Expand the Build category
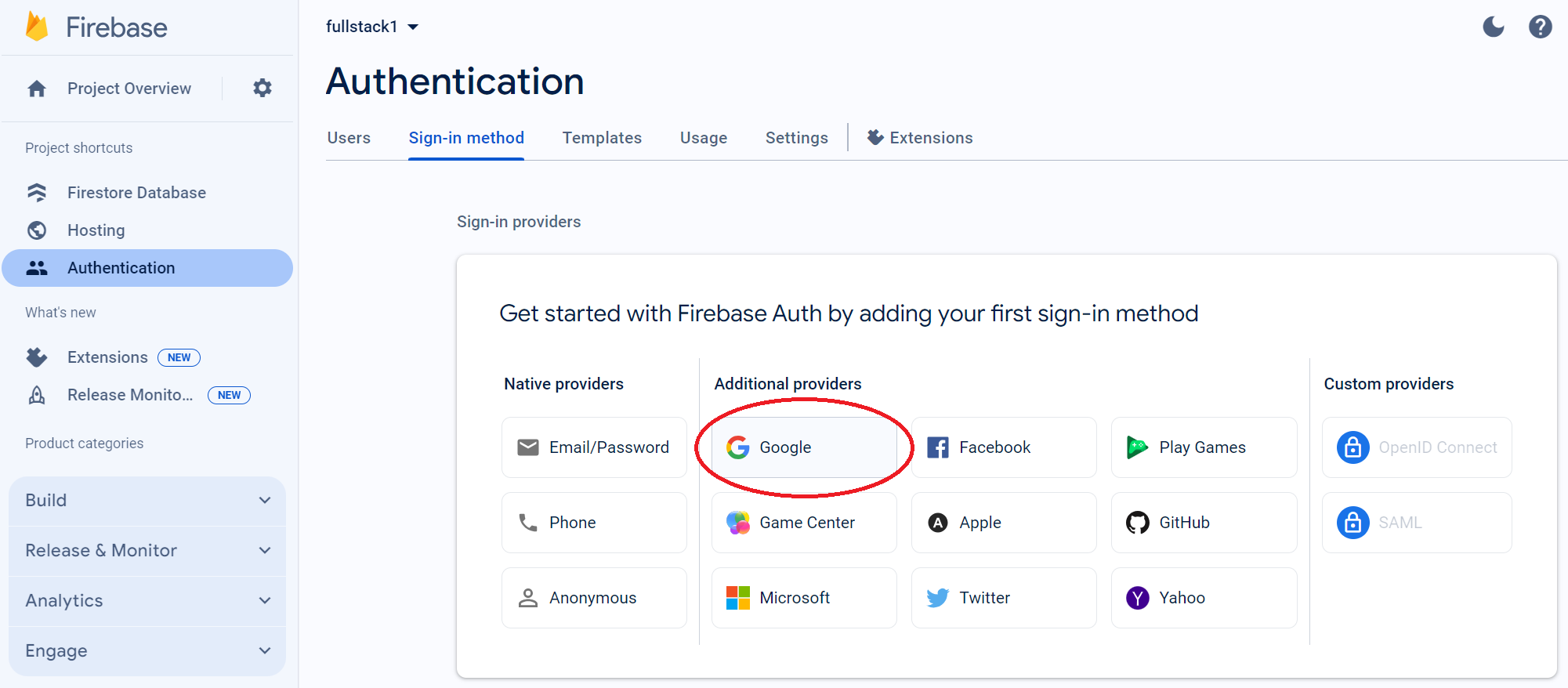1568x688 pixels. (147, 500)
